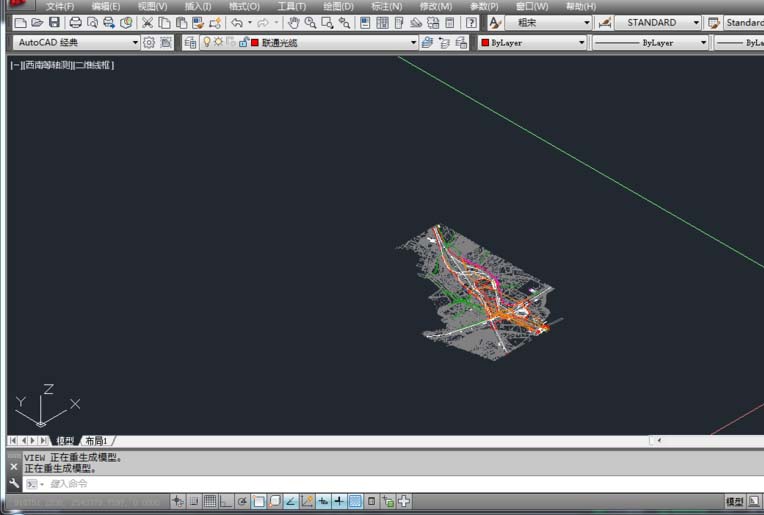The width and height of the screenshot is (764, 515).
Task: Click the Cut scissors icon
Action: pos(147,22)
